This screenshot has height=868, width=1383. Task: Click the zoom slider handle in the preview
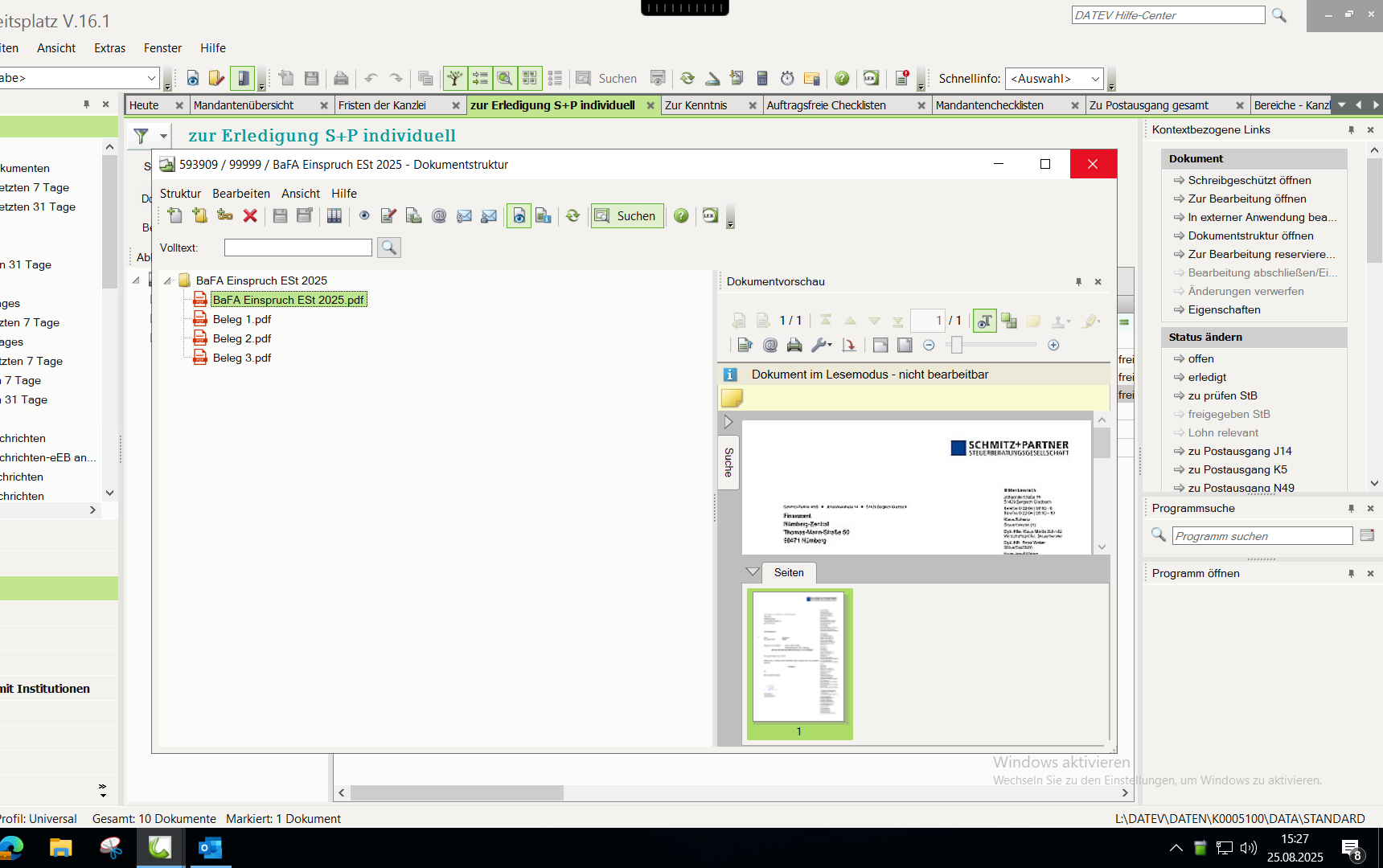(x=956, y=345)
